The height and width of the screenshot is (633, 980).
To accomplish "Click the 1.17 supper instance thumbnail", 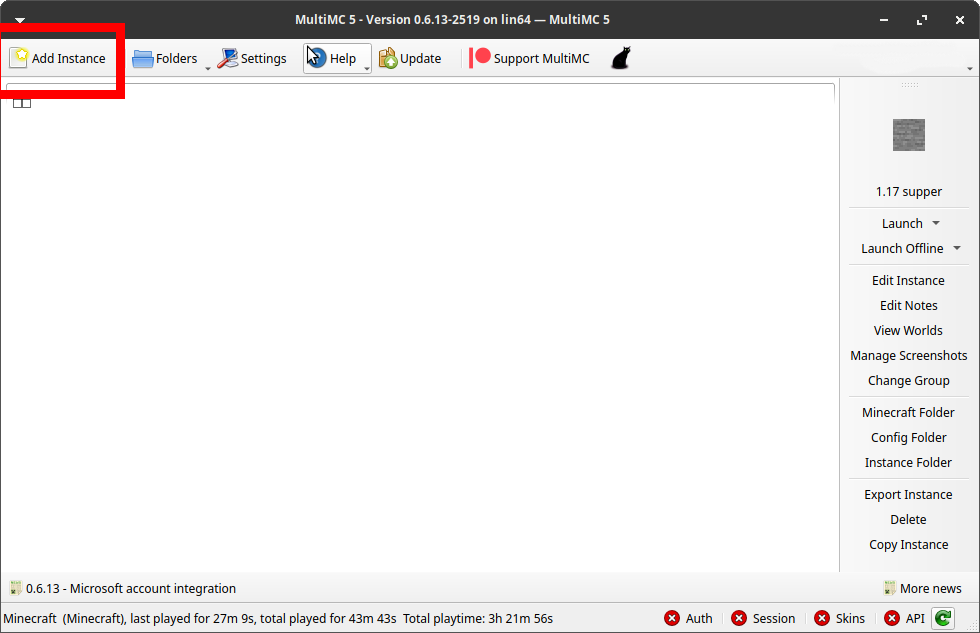I will (x=908, y=135).
